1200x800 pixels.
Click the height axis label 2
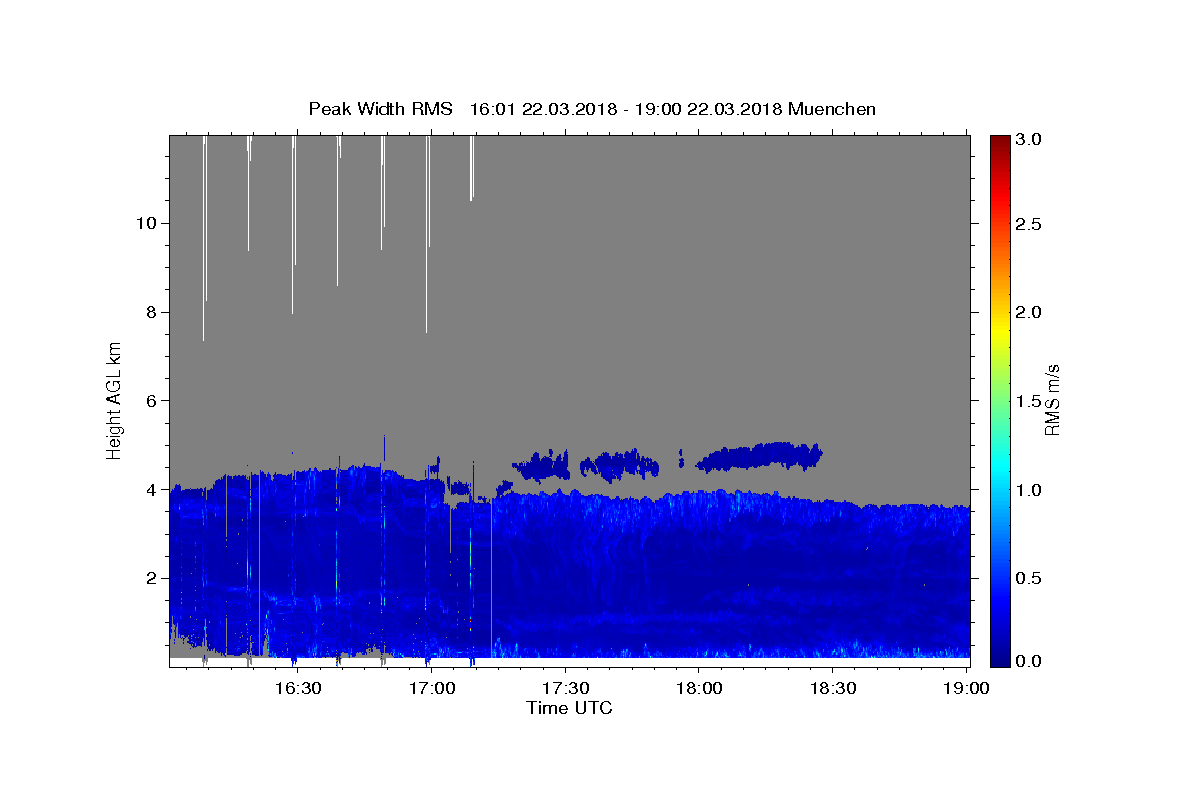coord(149,578)
